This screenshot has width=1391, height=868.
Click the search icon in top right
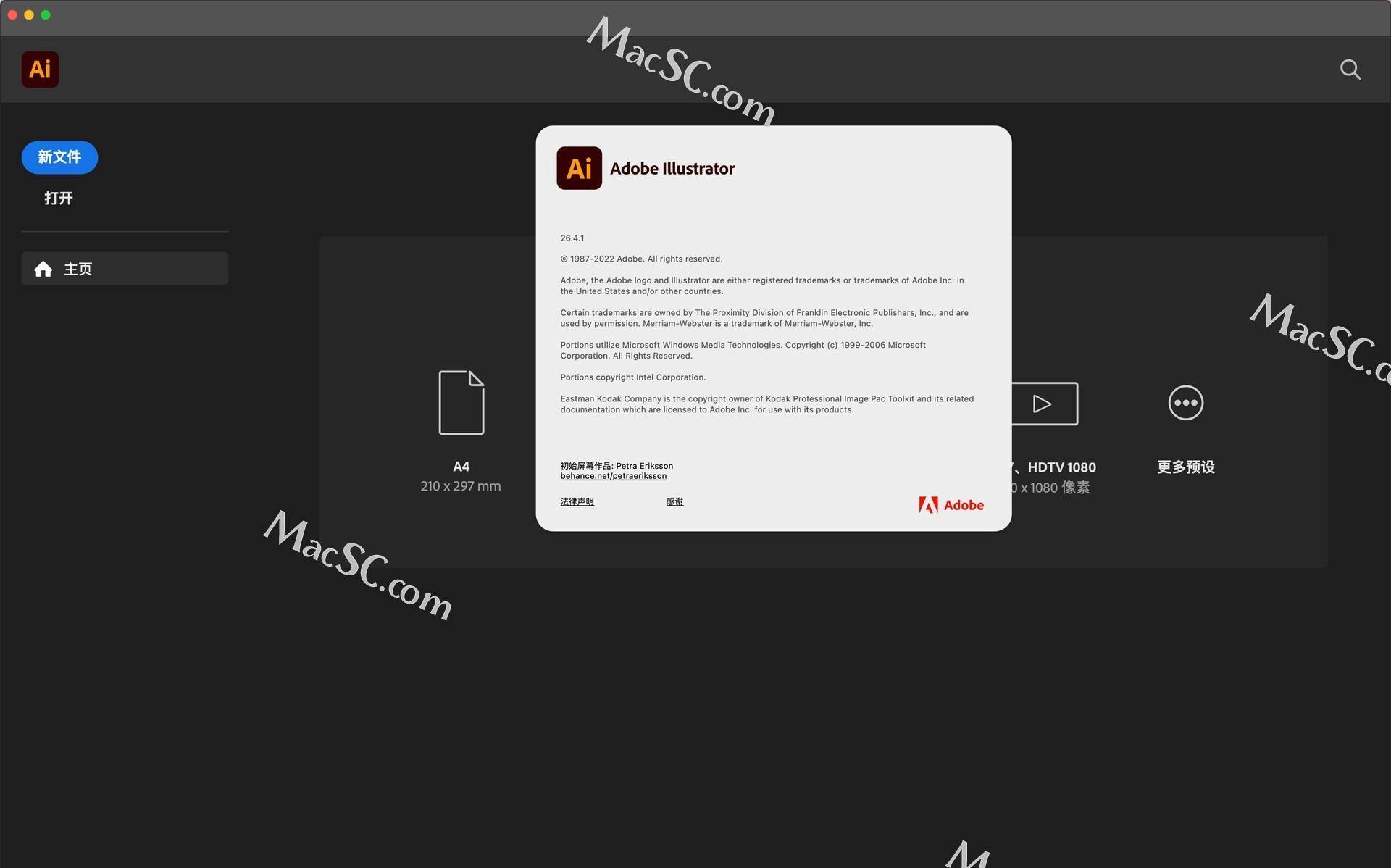pyautogui.click(x=1350, y=69)
